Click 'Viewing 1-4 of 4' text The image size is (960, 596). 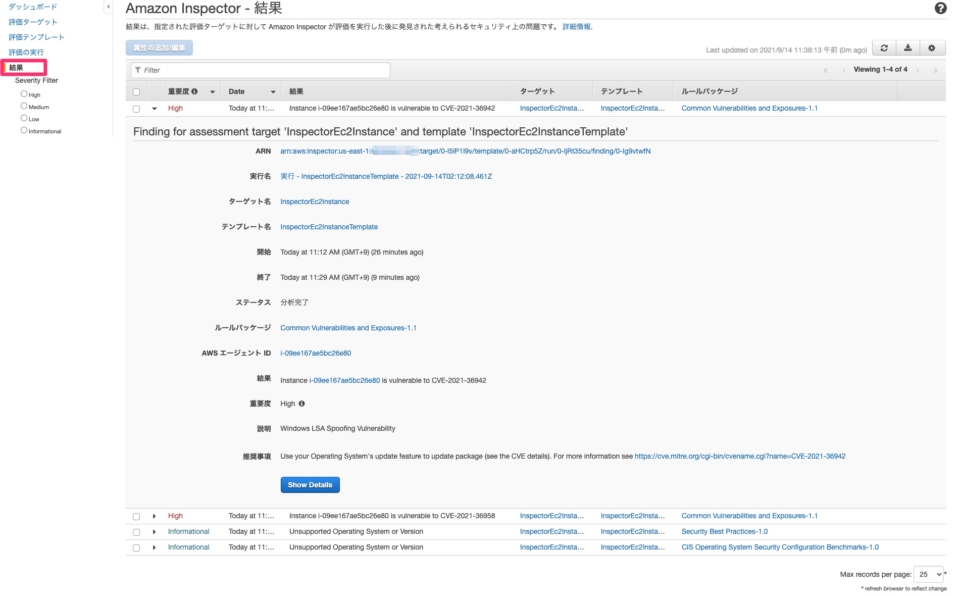point(880,69)
